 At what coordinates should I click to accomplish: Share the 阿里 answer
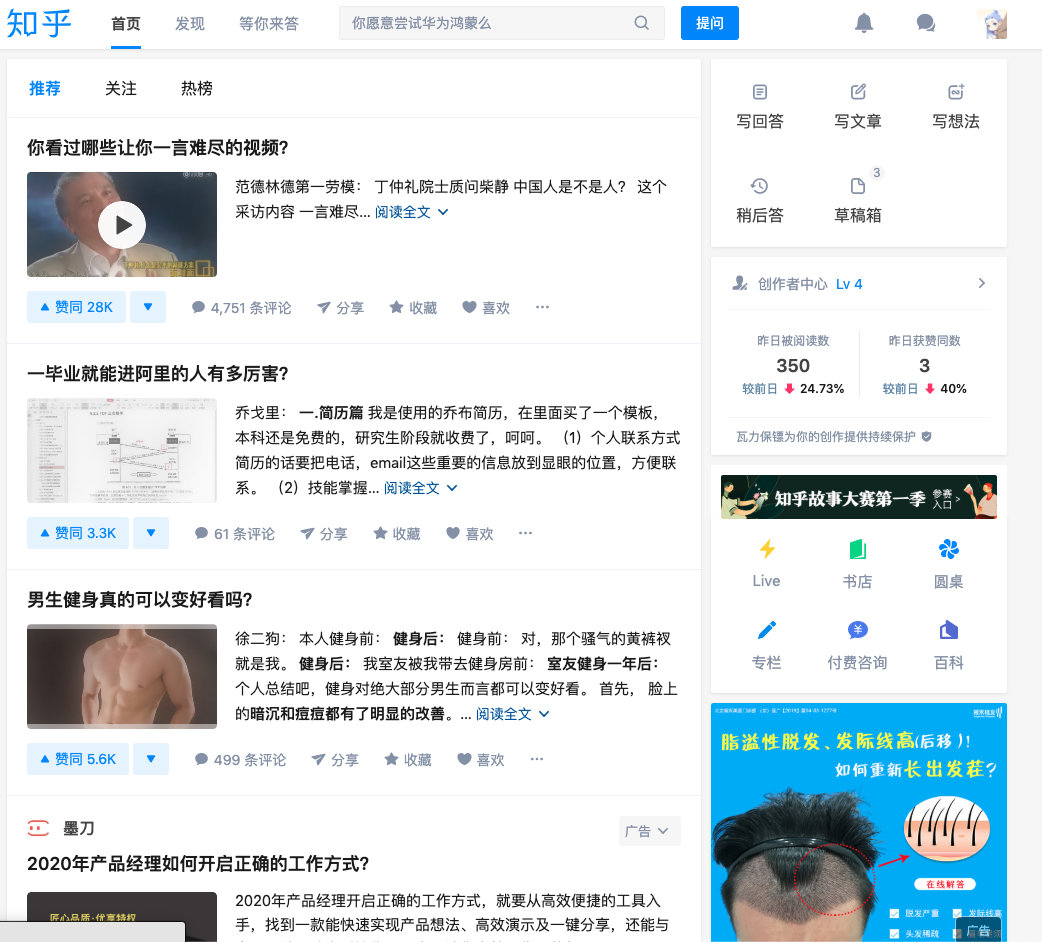click(x=324, y=533)
